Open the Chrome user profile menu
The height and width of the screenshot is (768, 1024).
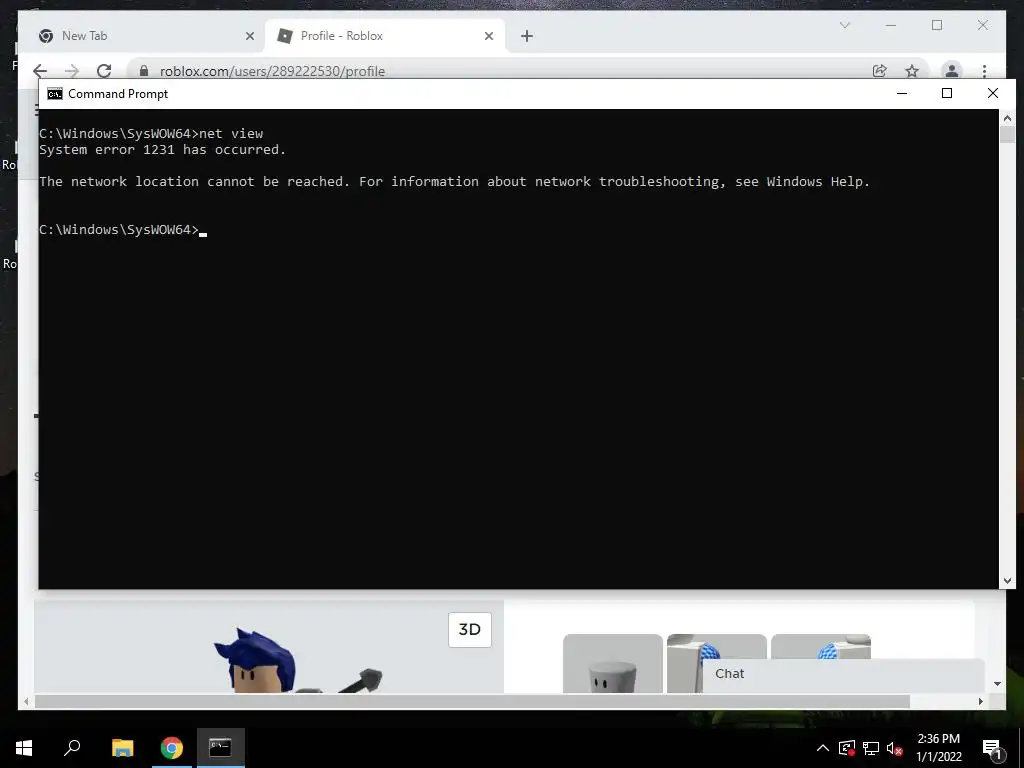pyautogui.click(x=952, y=71)
